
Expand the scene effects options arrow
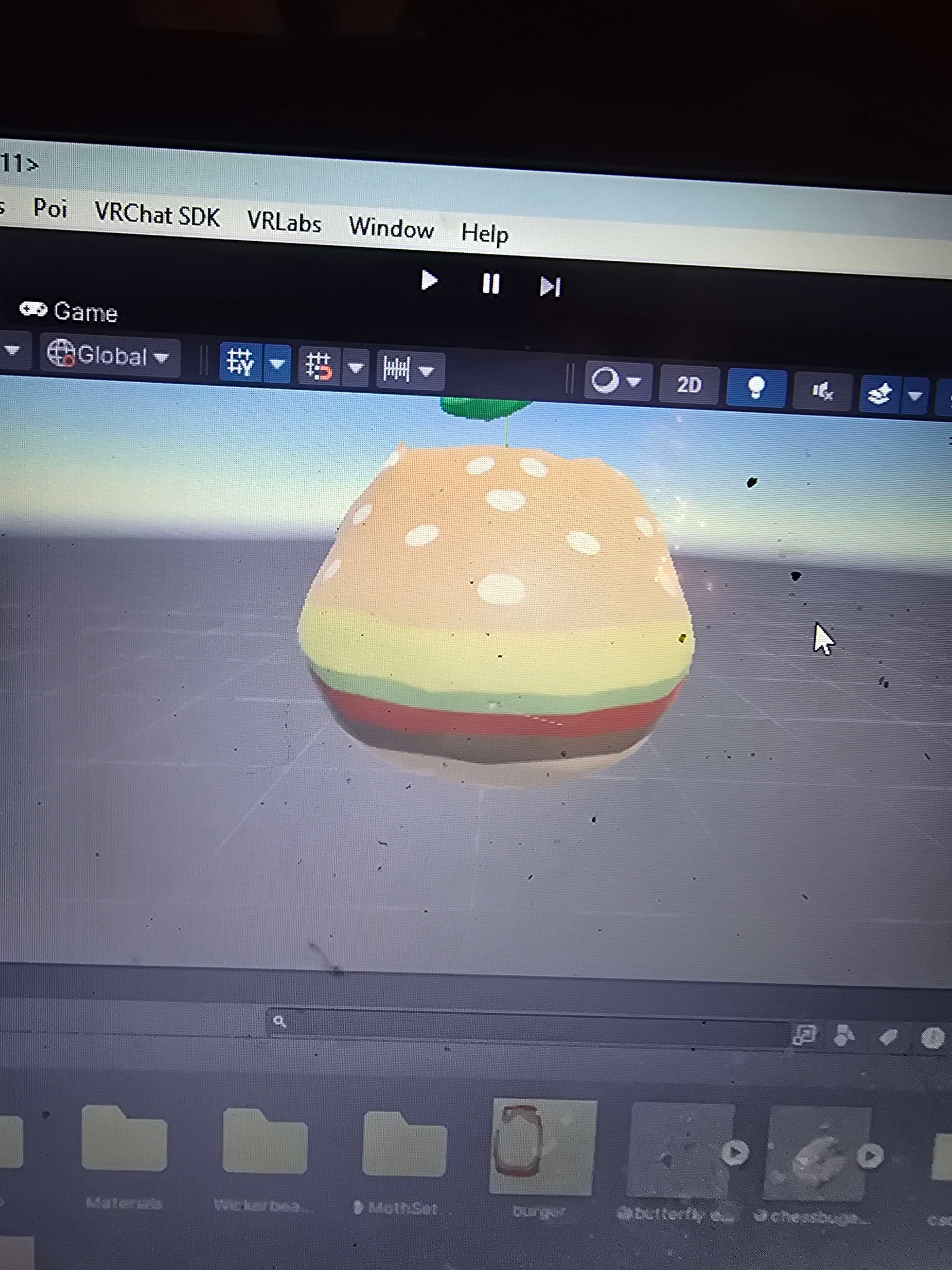(x=915, y=396)
